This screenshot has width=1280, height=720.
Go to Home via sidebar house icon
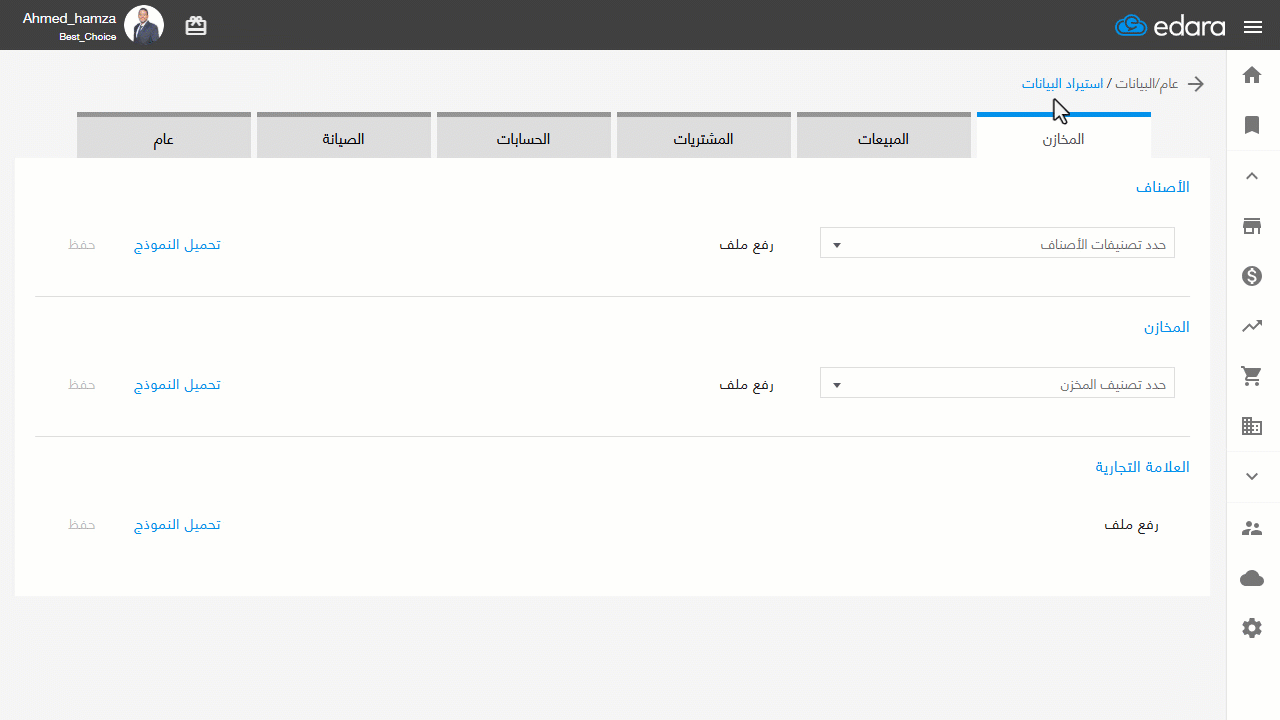[1252, 75]
